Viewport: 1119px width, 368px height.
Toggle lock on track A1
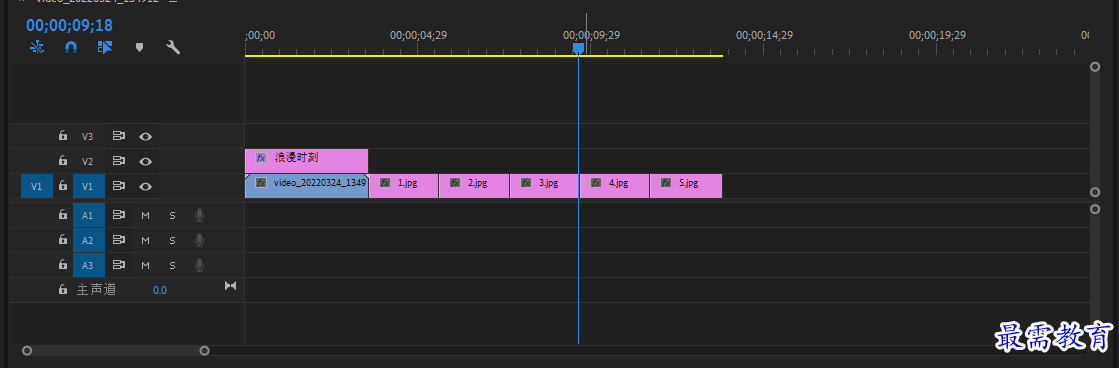63,215
